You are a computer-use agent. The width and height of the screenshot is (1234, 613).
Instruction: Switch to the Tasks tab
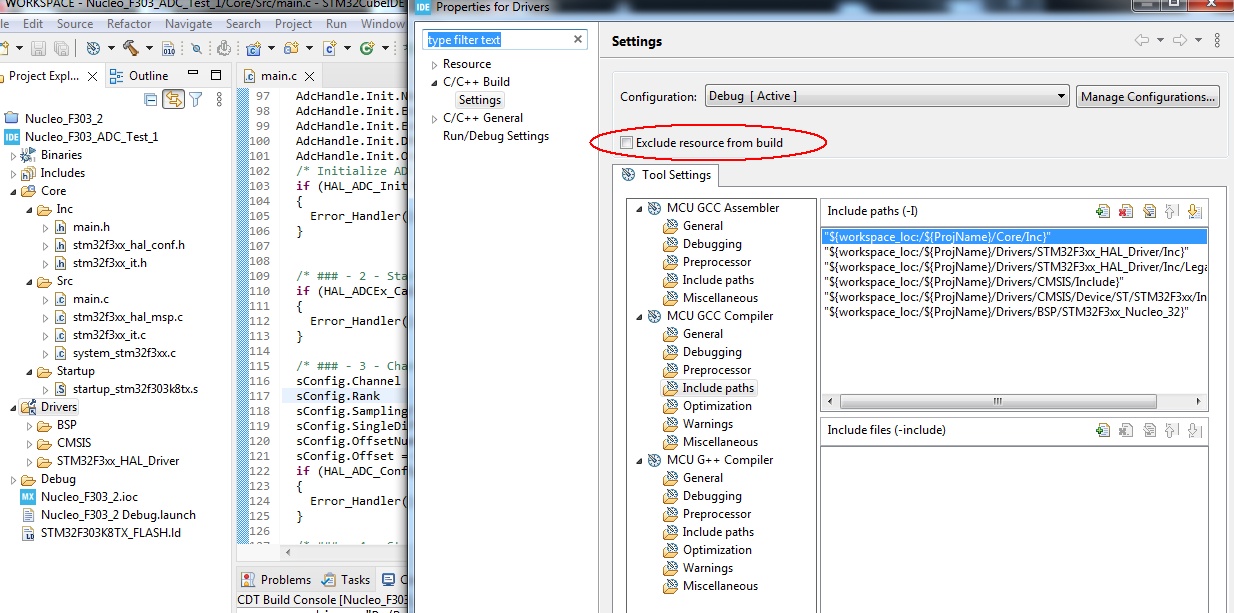[x=355, y=579]
